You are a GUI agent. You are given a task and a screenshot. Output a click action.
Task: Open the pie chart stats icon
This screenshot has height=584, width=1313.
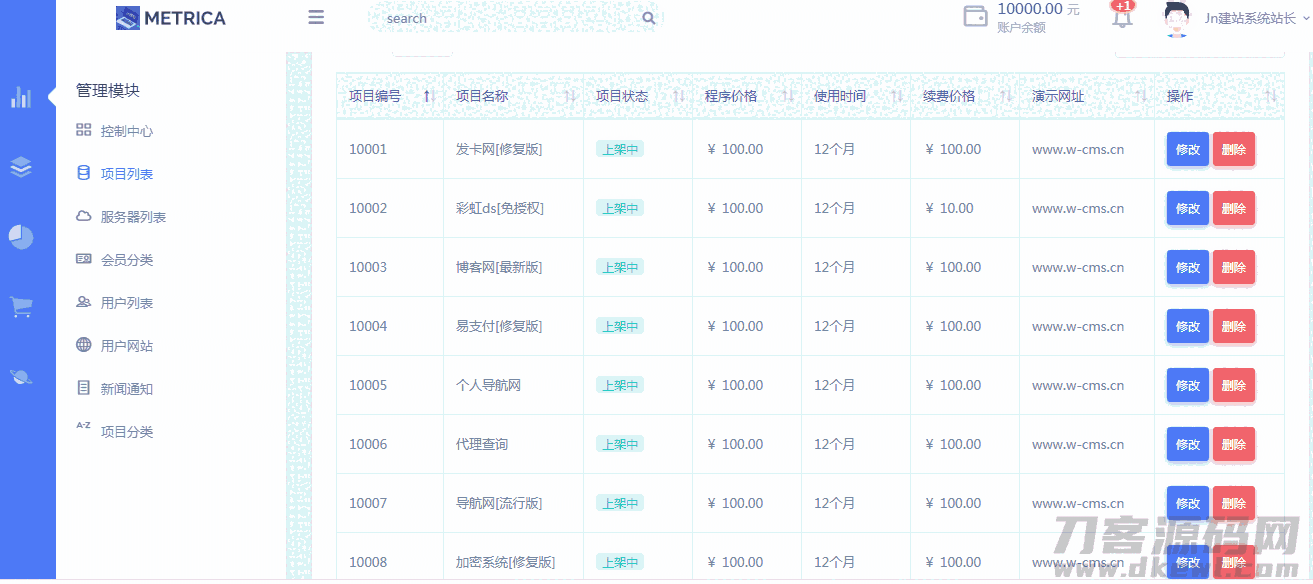19,237
